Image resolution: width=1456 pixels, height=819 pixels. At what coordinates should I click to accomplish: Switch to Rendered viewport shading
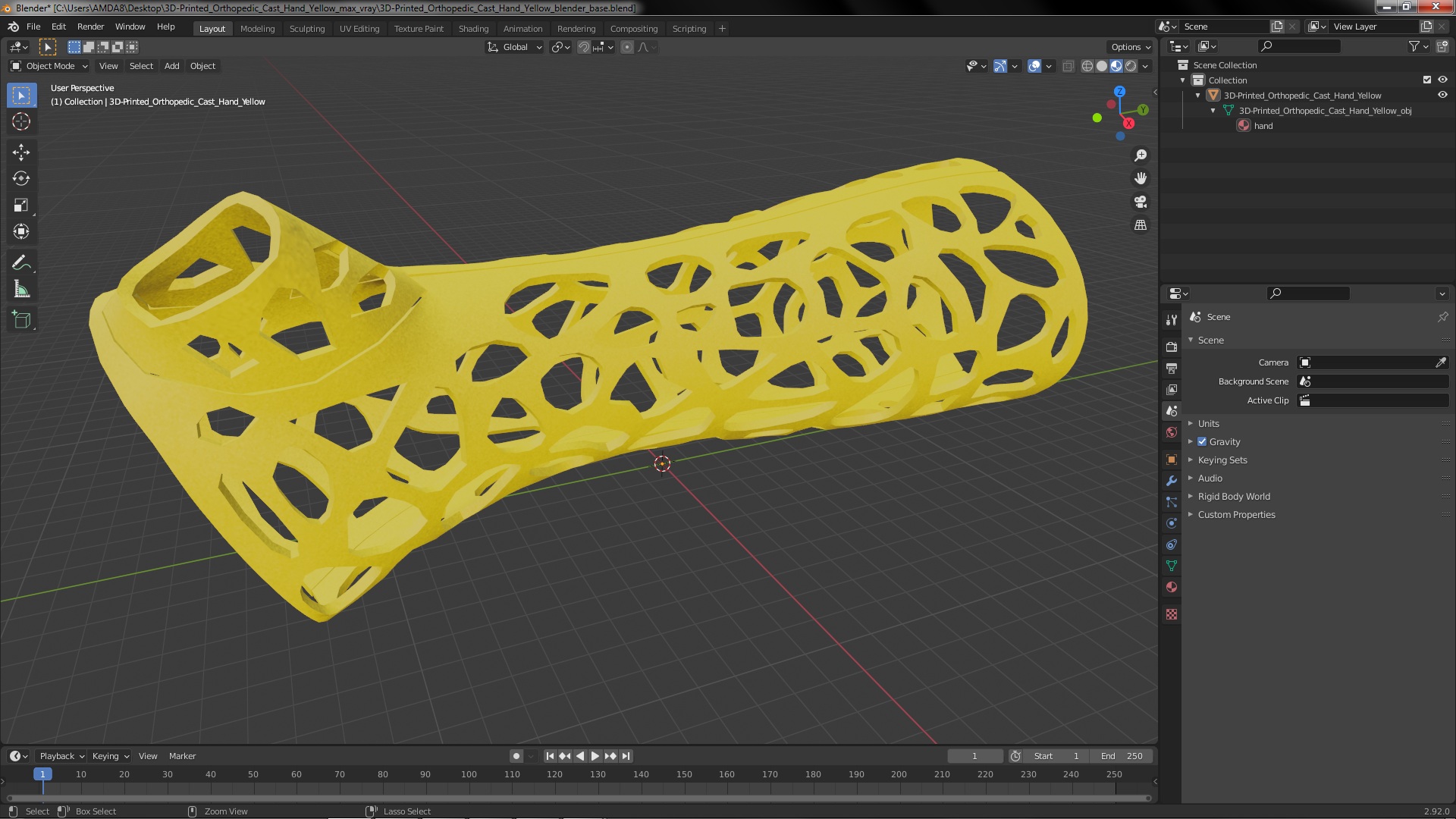coord(1131,66)
